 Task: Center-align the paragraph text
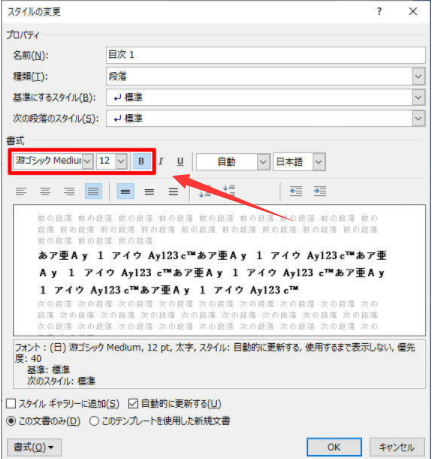[45, 191]
